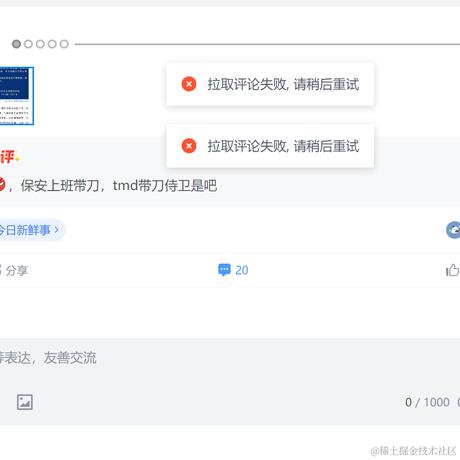Image resolution: width=460 pixels, height=460 pixels.
Task: Select the first filled pagination dot
Action: (16, 44)
